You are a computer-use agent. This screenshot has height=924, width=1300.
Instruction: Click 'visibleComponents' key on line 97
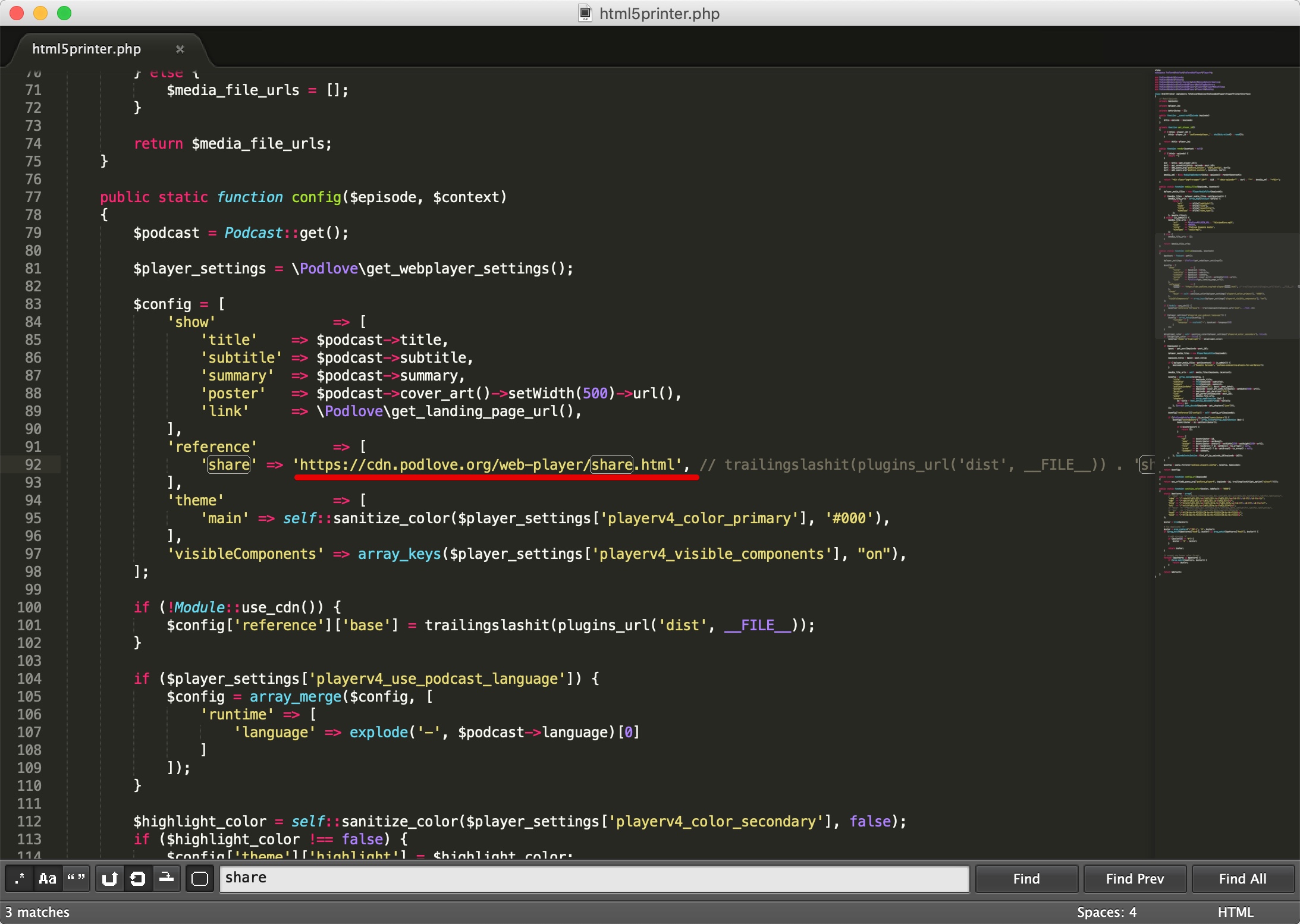click(x=246, y=554)
